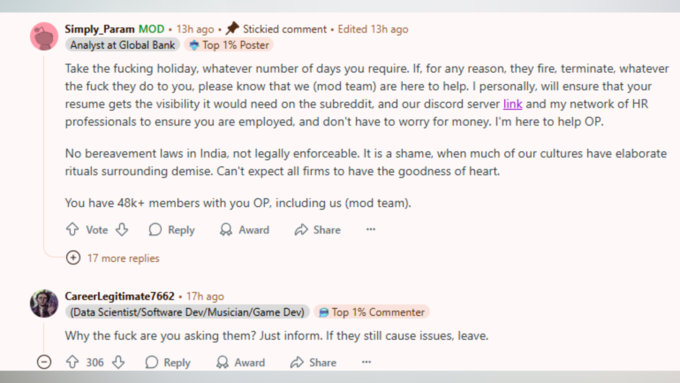
Task: Open Simply_Param's user profile
Action: tap(100, 29)
